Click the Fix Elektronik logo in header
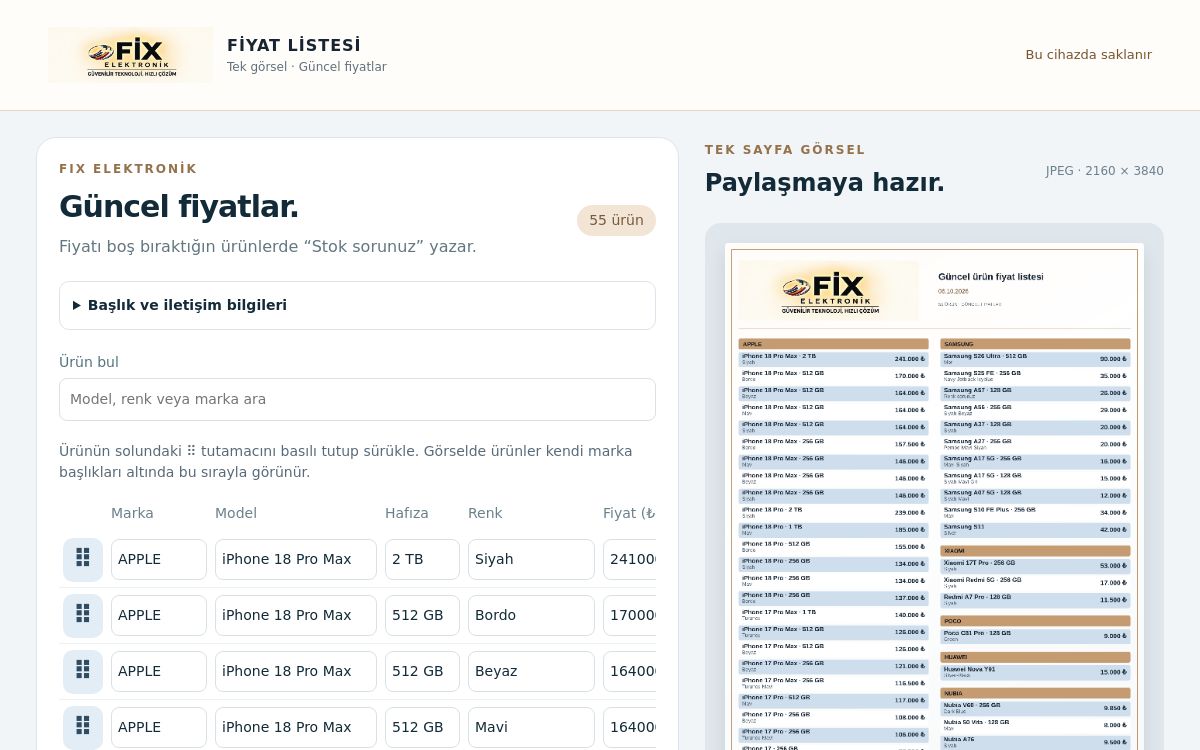Viewport: 1200px width, 750px height. click(x=130, y=55)
